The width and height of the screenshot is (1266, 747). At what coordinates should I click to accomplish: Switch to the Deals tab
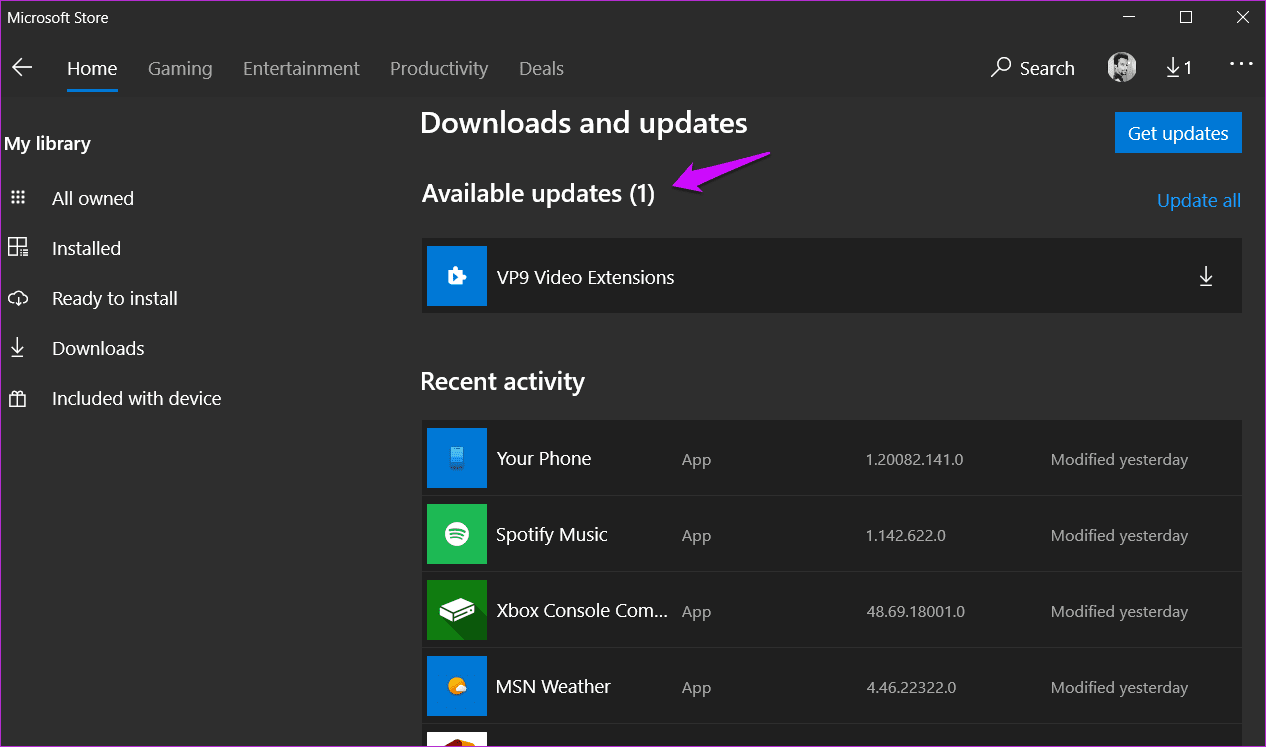[x=541, y=68]
